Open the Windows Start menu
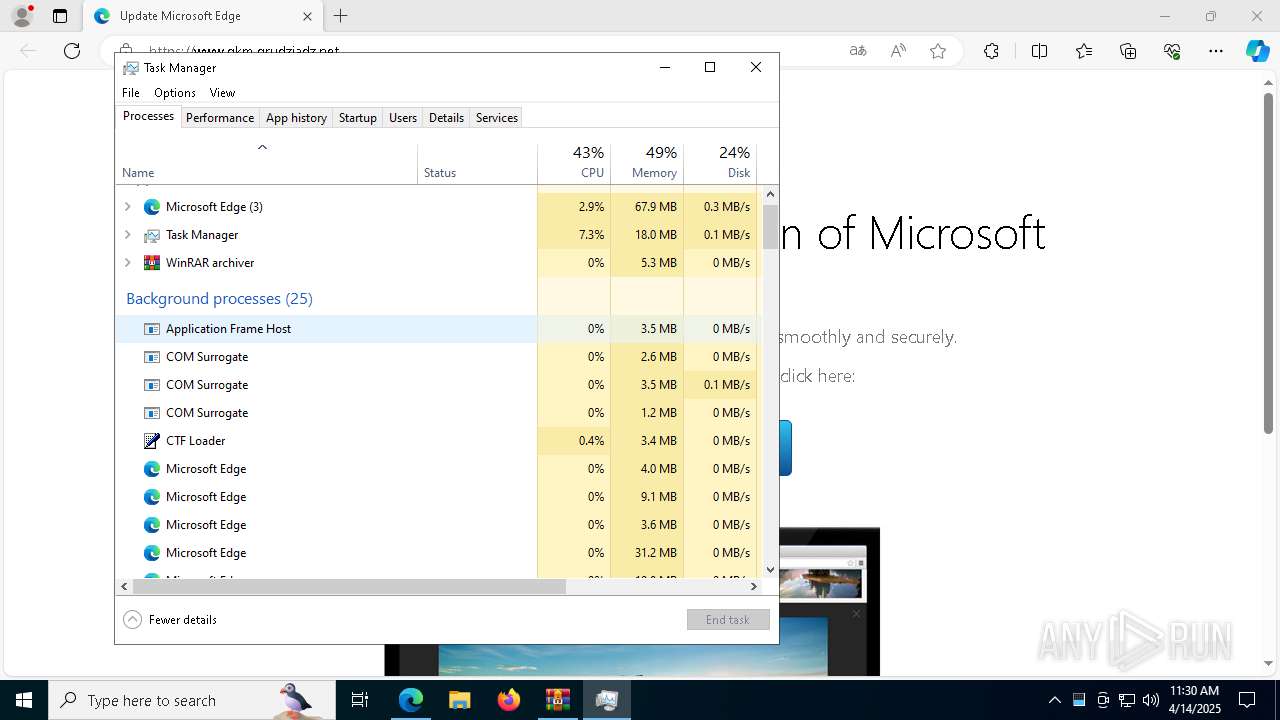The image size is (1280, 720). pyautogui.click(x=23, y=700)
